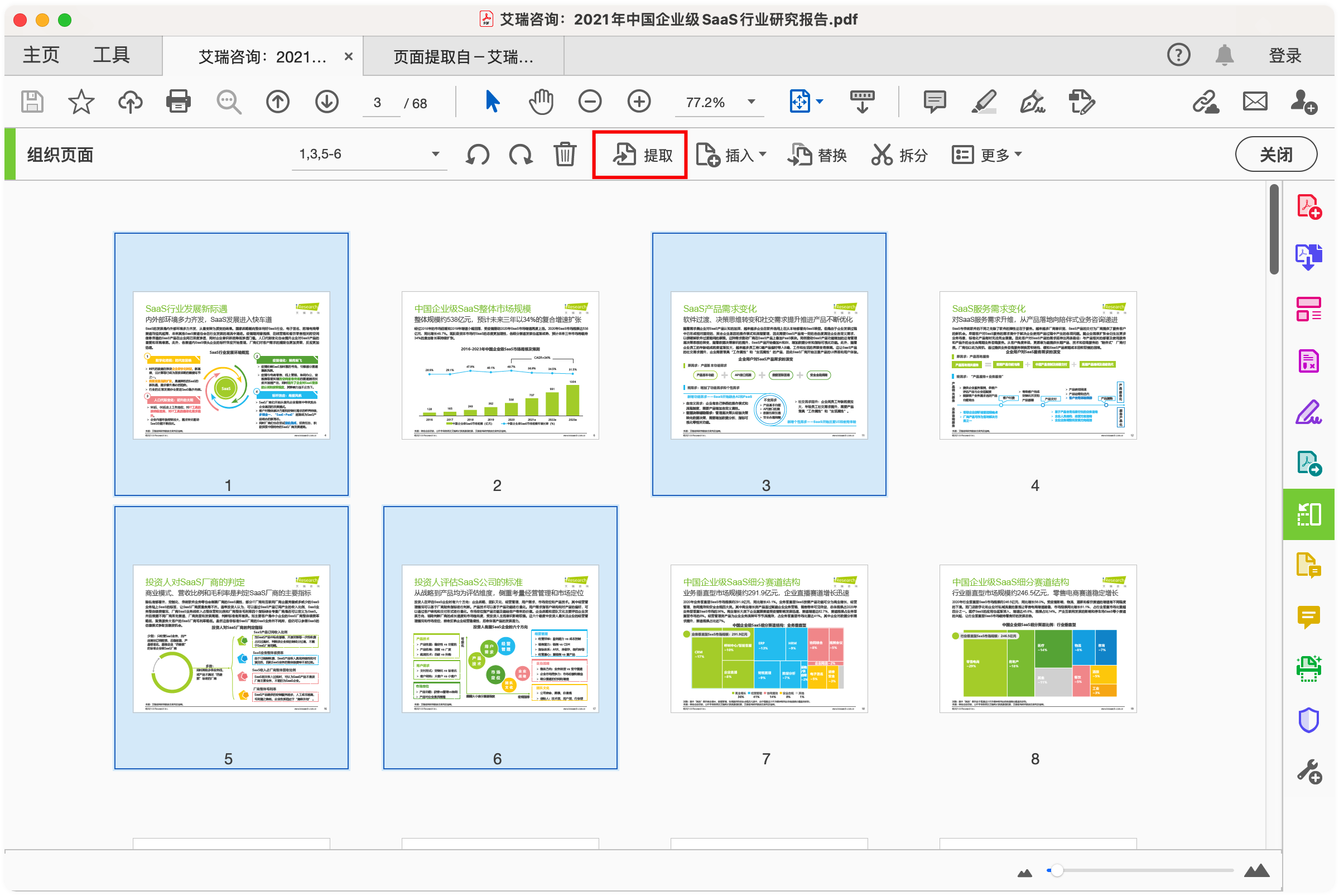Image resolution: width=1339 pixels, height=896 pixels.
Task: Click the print icon
Action: point(179,102)
